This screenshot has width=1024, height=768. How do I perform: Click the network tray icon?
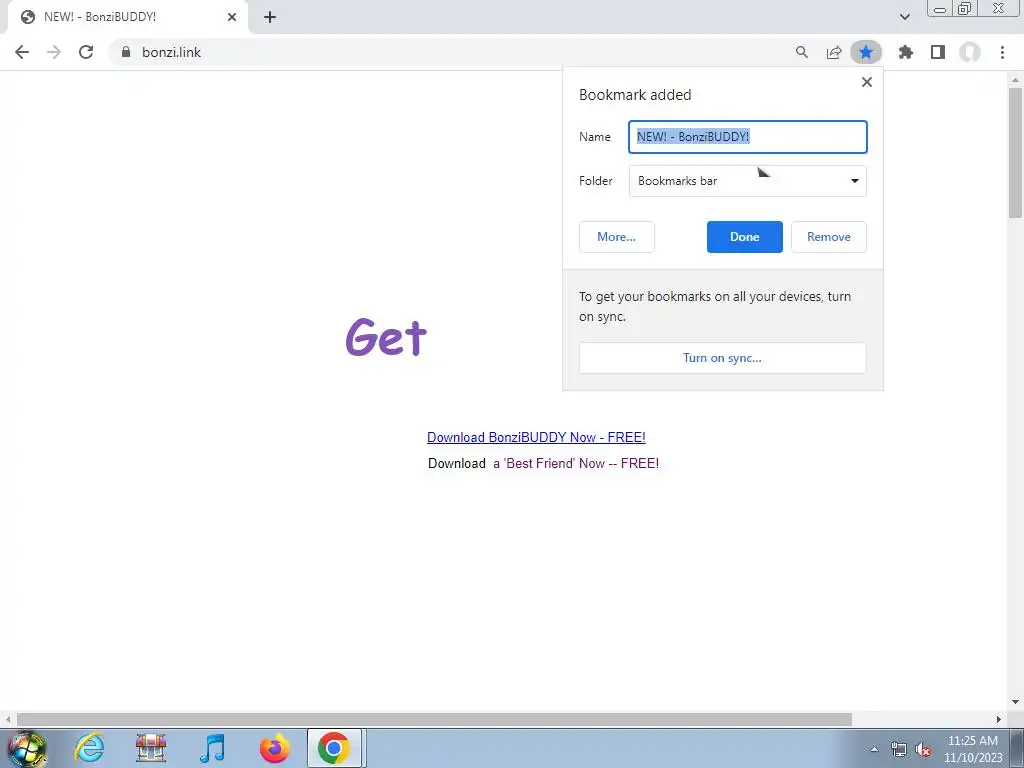899,750
